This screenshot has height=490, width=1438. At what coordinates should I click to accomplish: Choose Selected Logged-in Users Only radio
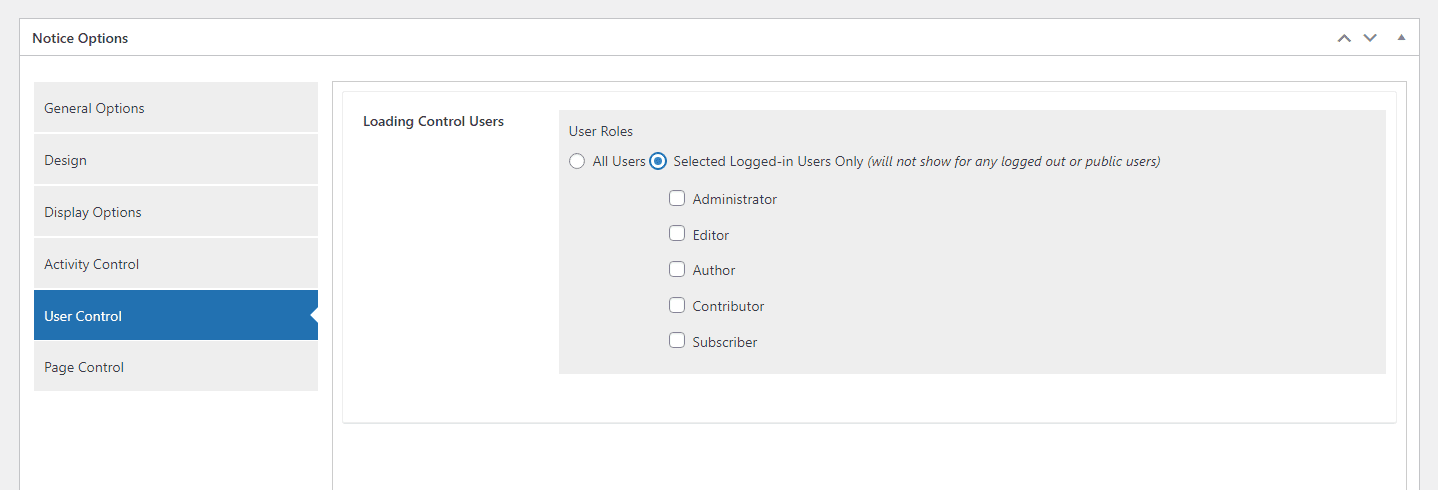click(x=658, y=161)
